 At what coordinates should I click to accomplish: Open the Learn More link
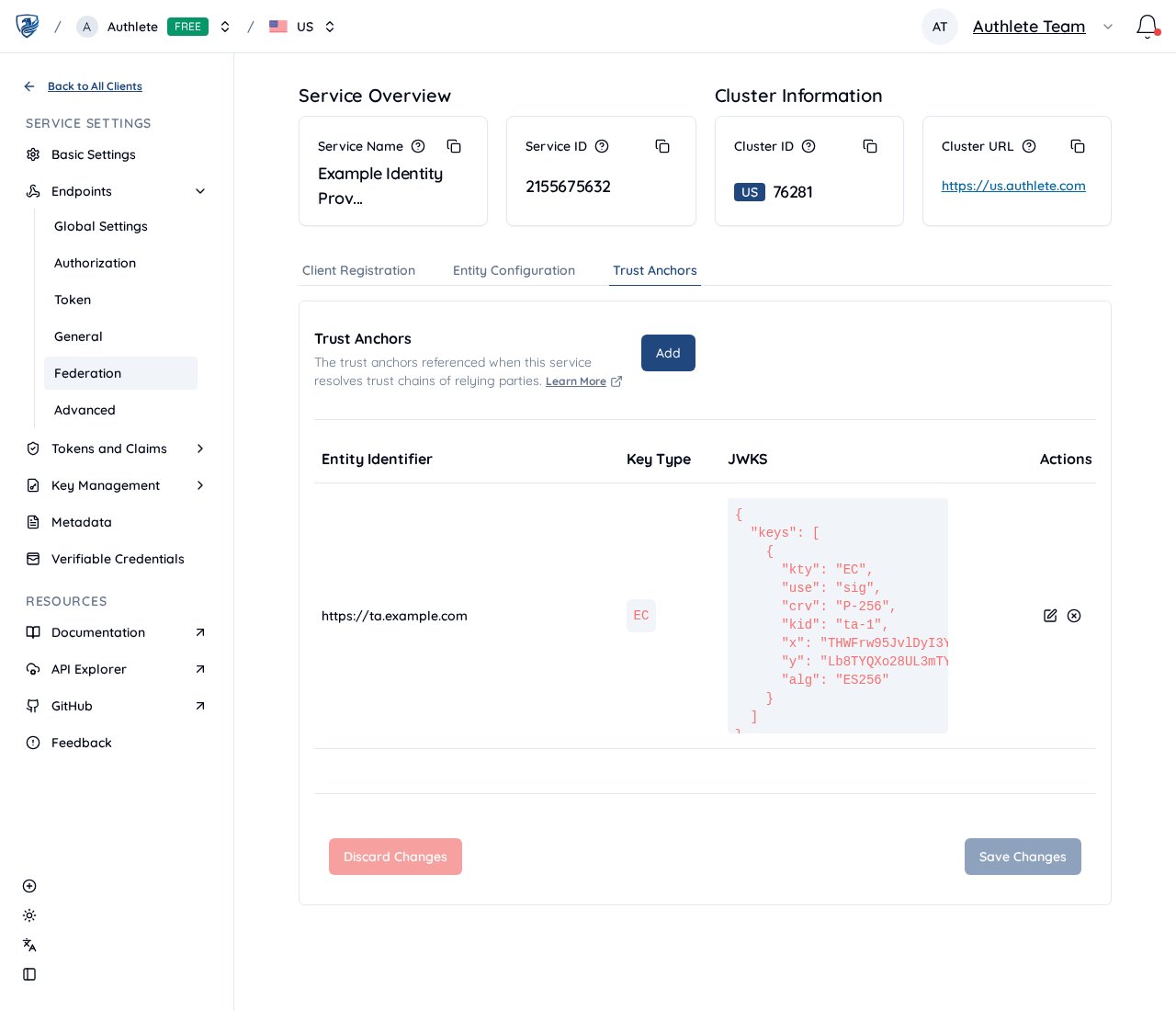(576, 381)
